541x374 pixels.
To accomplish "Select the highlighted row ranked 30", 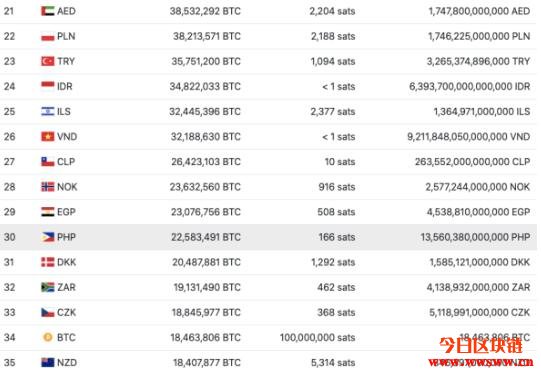I will coord(268,237).
